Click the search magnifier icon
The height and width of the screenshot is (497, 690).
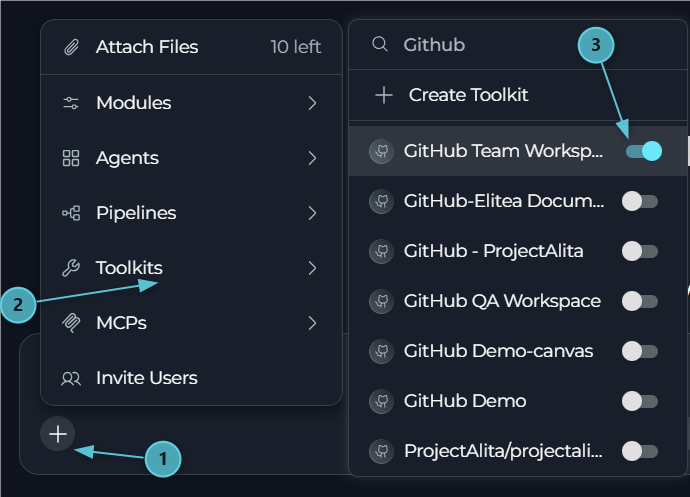(380, 44)
